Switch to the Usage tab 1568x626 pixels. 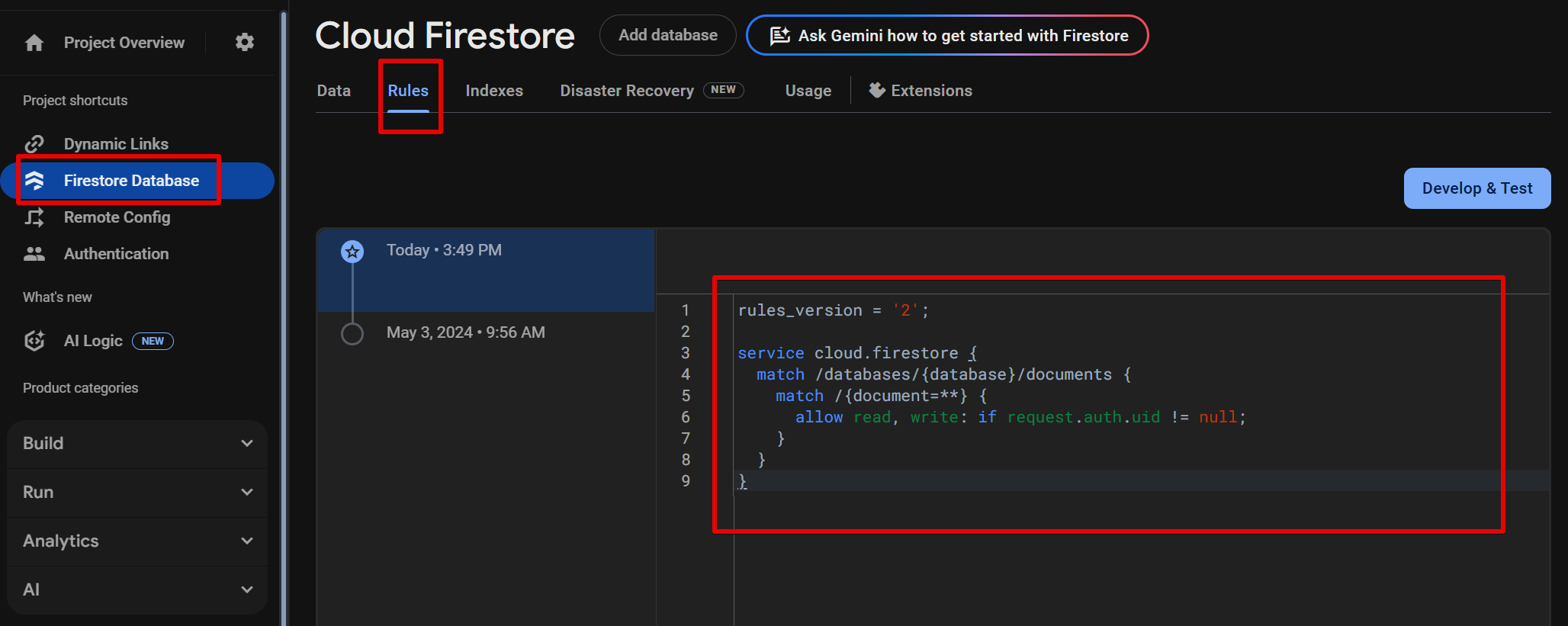pos(808,91)
